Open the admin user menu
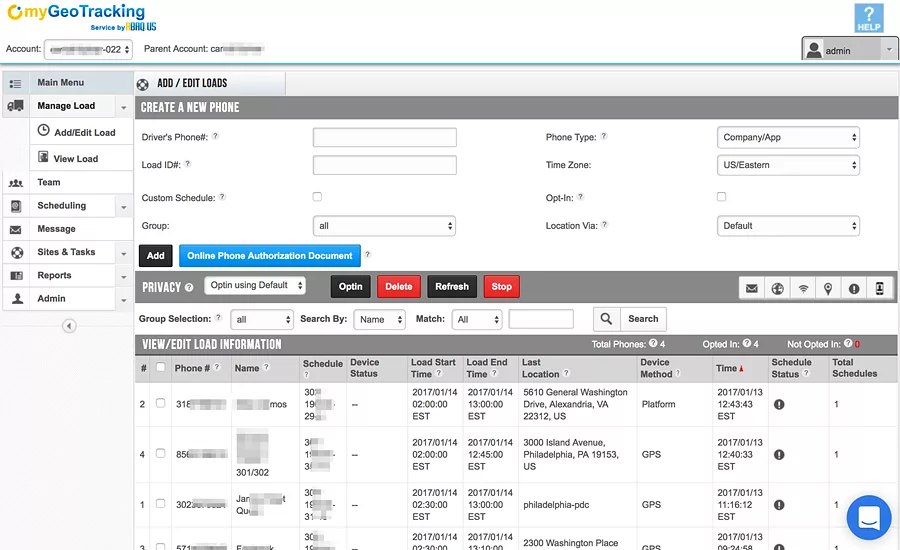The image size is (900, 550). [x=850, y=50]
